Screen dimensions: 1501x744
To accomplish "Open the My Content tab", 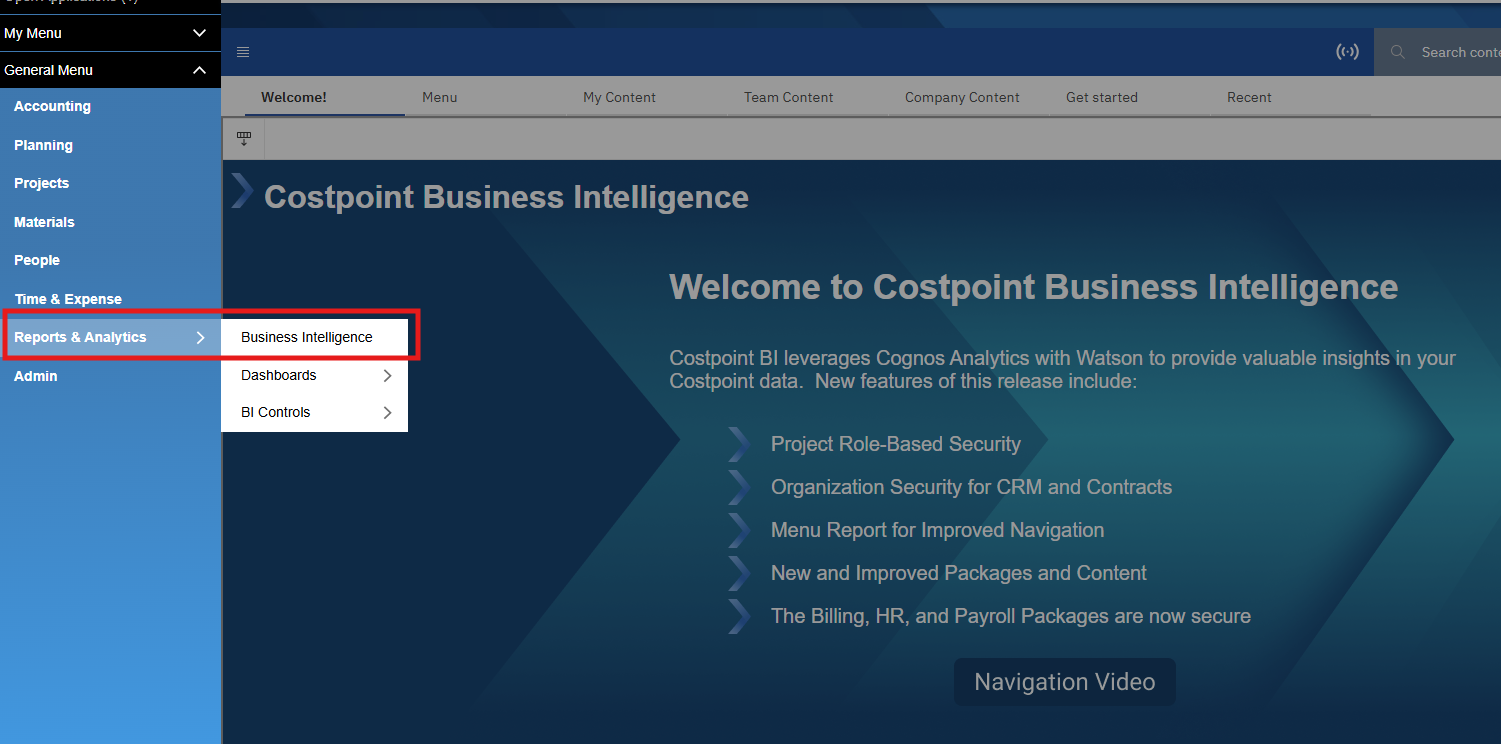I will 619,97.
